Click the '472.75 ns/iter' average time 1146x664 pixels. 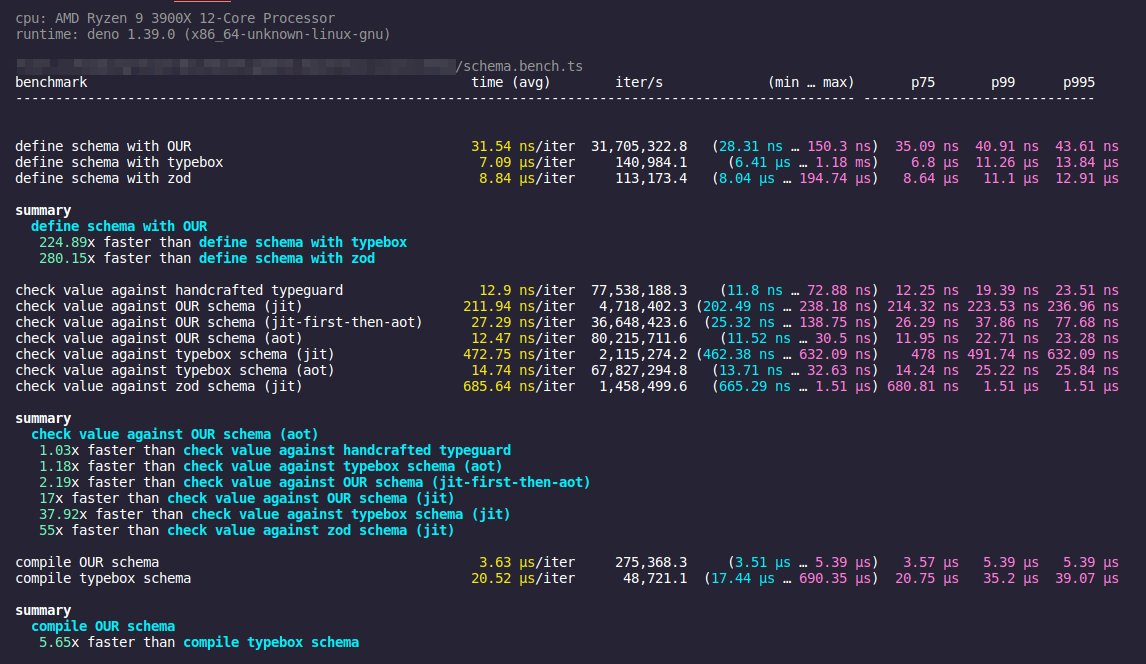(519, 354)
